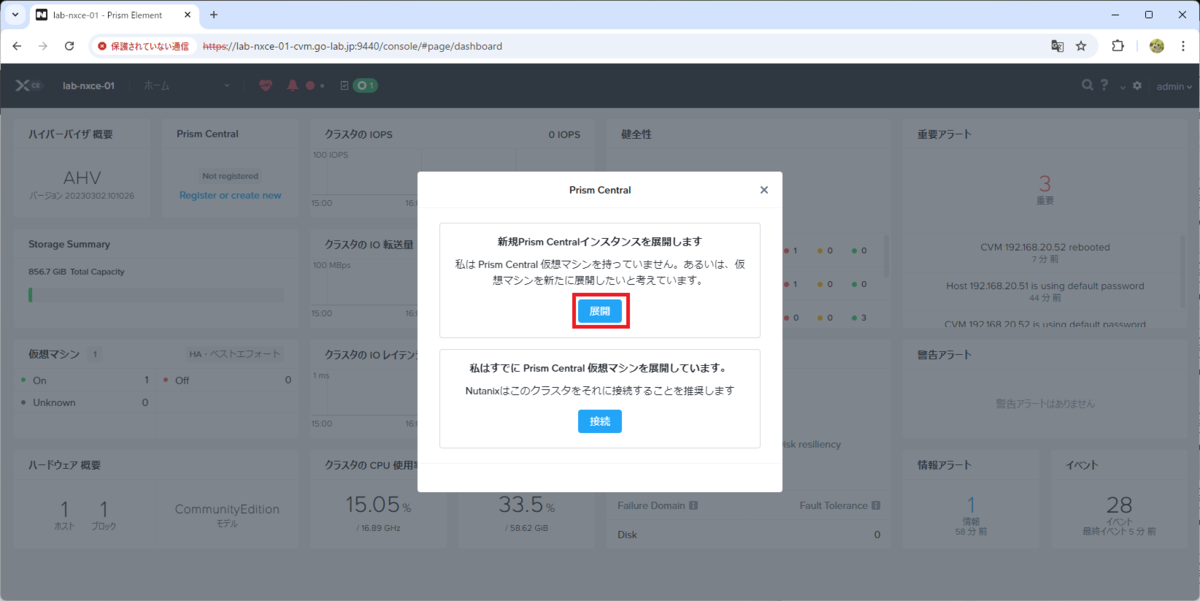Screen dimensions: 1200x601
Task: Open the settings gear icon
Action: click(1137, 86)
